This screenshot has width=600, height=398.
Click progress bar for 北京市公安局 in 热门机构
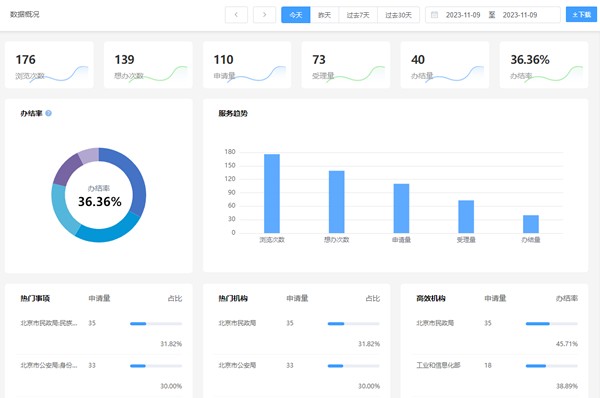pos(354,366)
